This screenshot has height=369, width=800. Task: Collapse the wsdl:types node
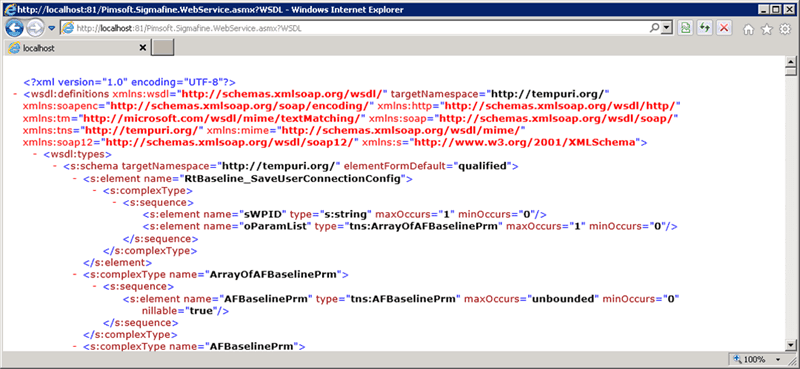point(35,154)
